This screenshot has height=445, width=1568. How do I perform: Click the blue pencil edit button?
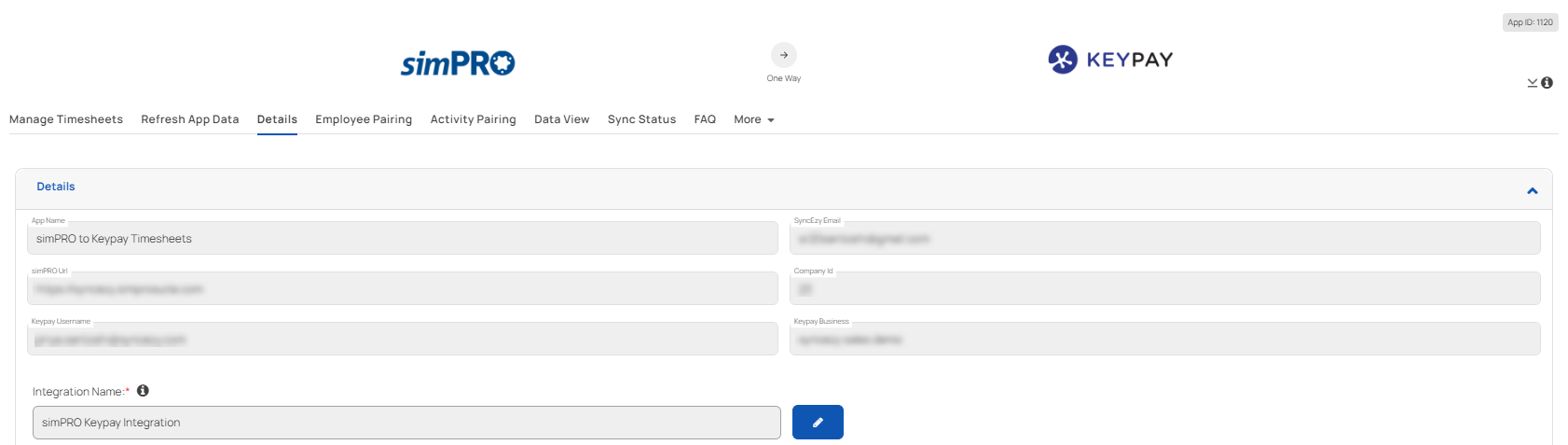pyautogui.click(x=818, y=422)
